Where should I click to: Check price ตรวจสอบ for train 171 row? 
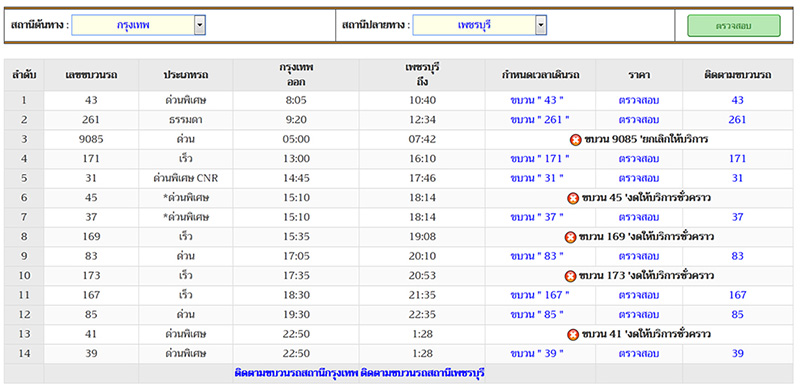coord(639,159)
